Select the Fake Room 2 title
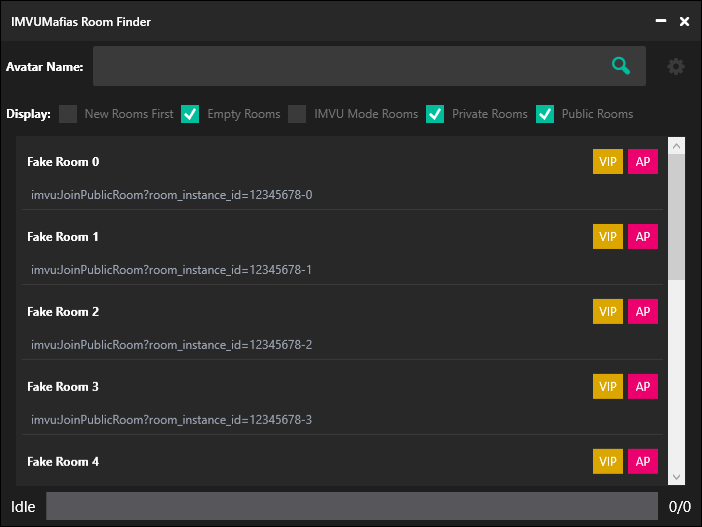The width and height of the screenshot is (702, 527). 63,311
